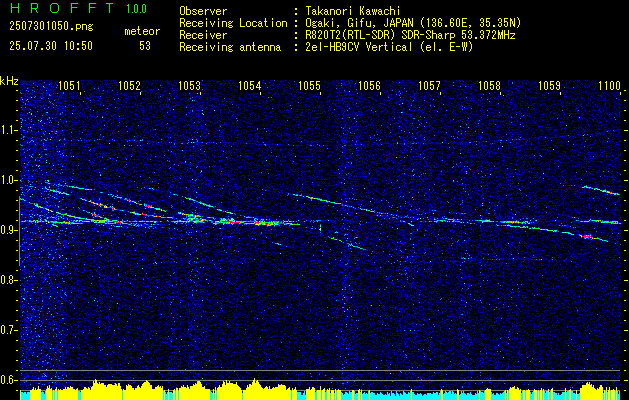Click the echo trace near 1100 at 0.98 kHz
Viewport: 629px width, 400px height.
[x=601, y=190]
